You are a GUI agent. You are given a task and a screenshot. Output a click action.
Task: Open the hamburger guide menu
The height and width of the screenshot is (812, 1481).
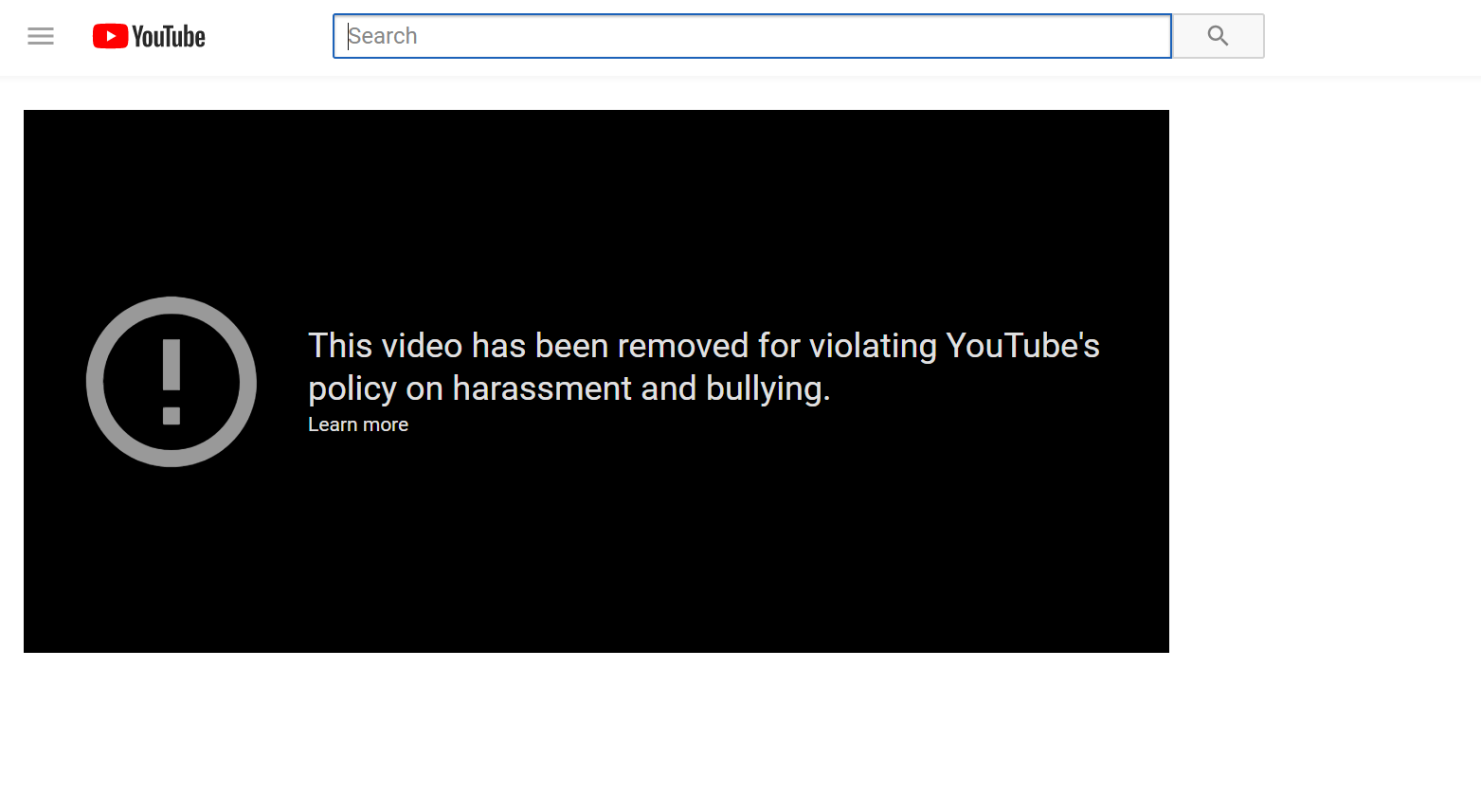click(41, 36)
